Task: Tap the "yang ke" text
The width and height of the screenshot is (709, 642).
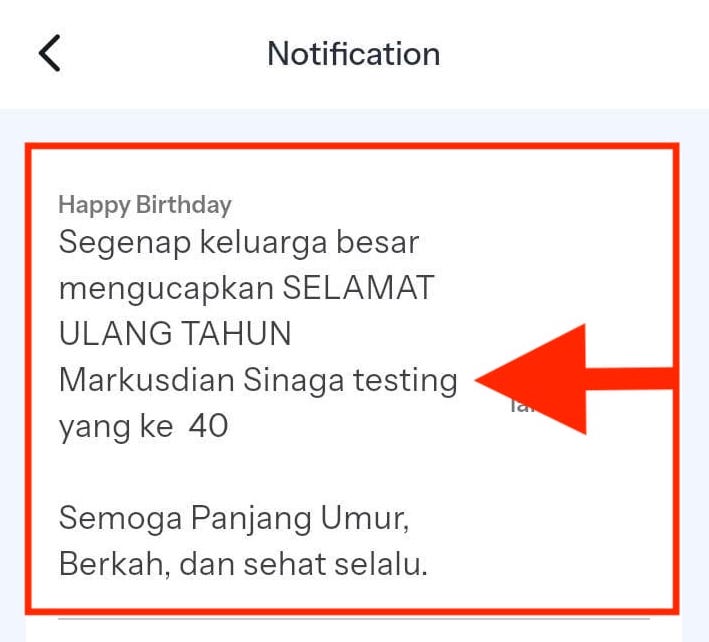Action: pyautogui.click(x=116, y=427)
